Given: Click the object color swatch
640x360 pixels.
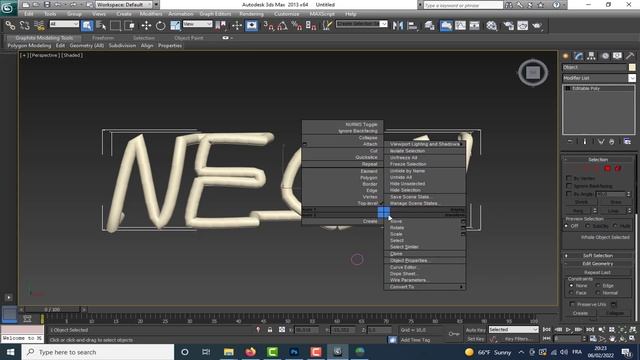Looking at the screenshot, I should [632, 67].
